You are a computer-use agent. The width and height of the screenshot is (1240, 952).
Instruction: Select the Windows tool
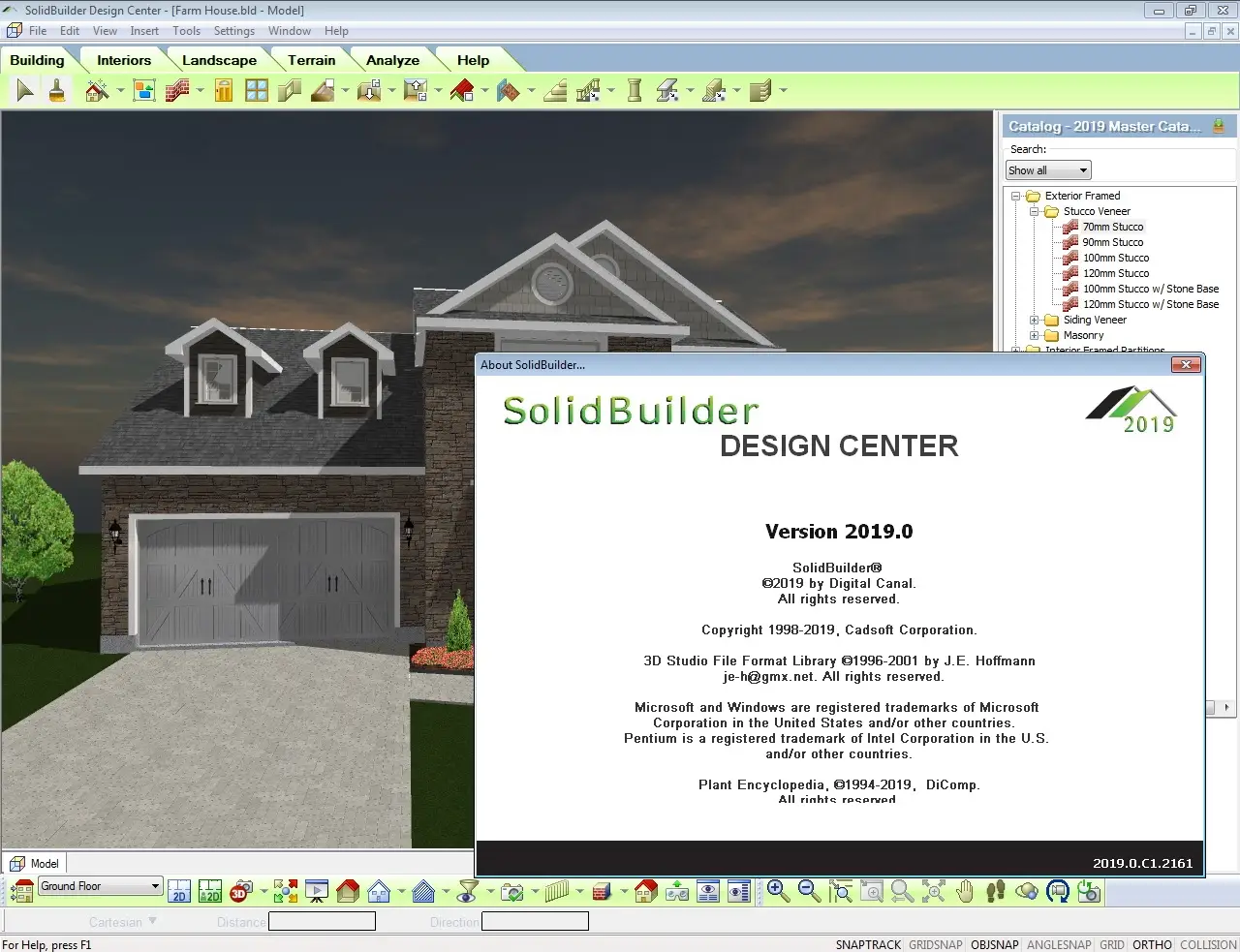tap(257, 91)
